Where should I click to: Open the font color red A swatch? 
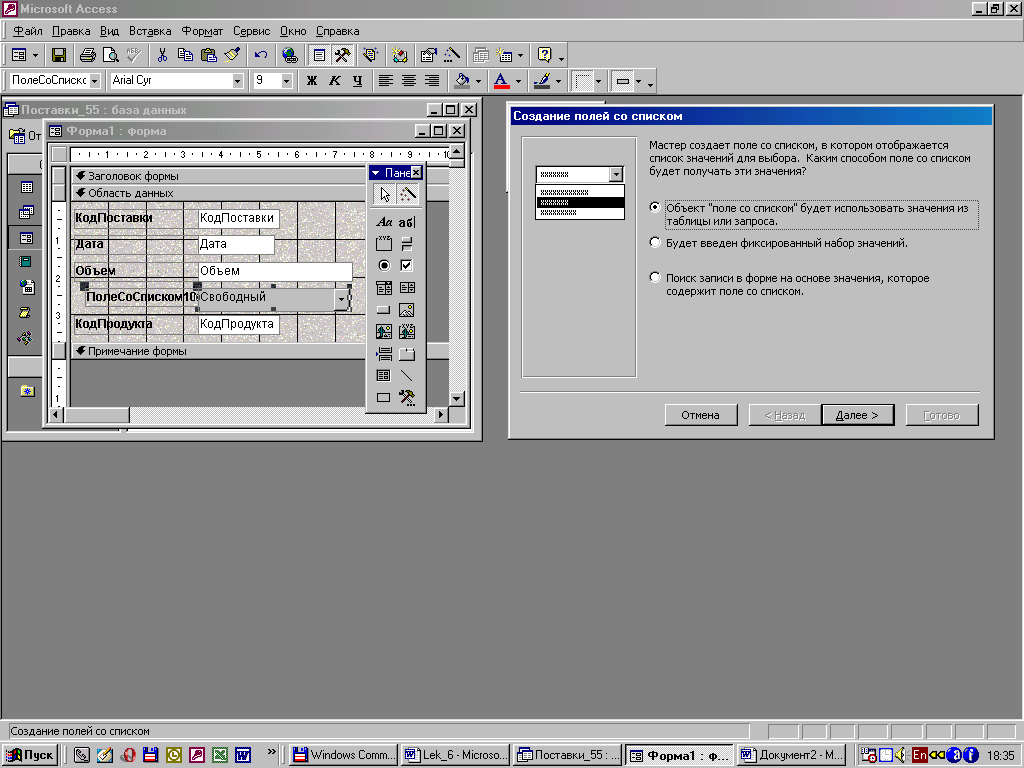[501, 81]
